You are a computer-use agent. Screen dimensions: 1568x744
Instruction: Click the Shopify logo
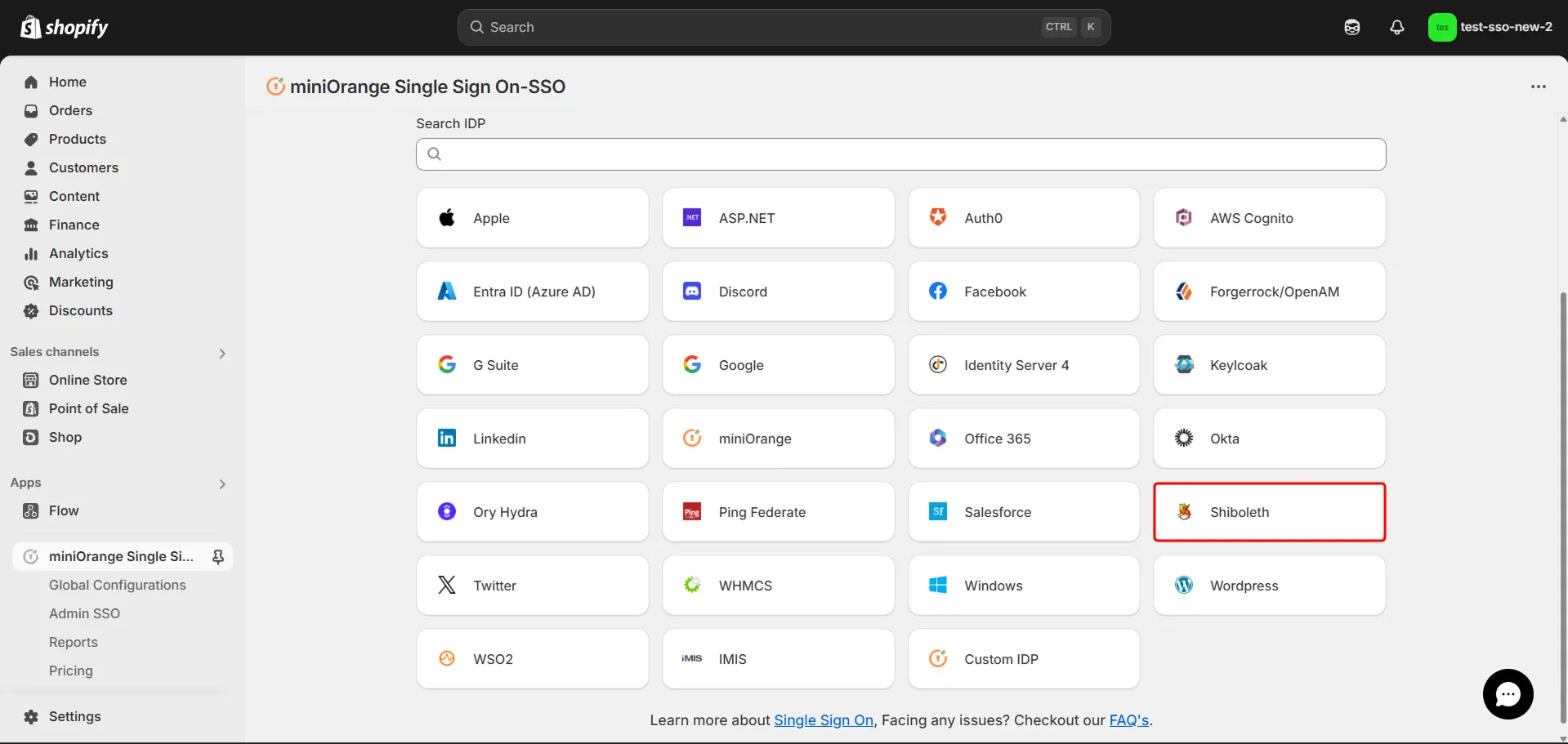pyautogui.click(x=64, y=27)
